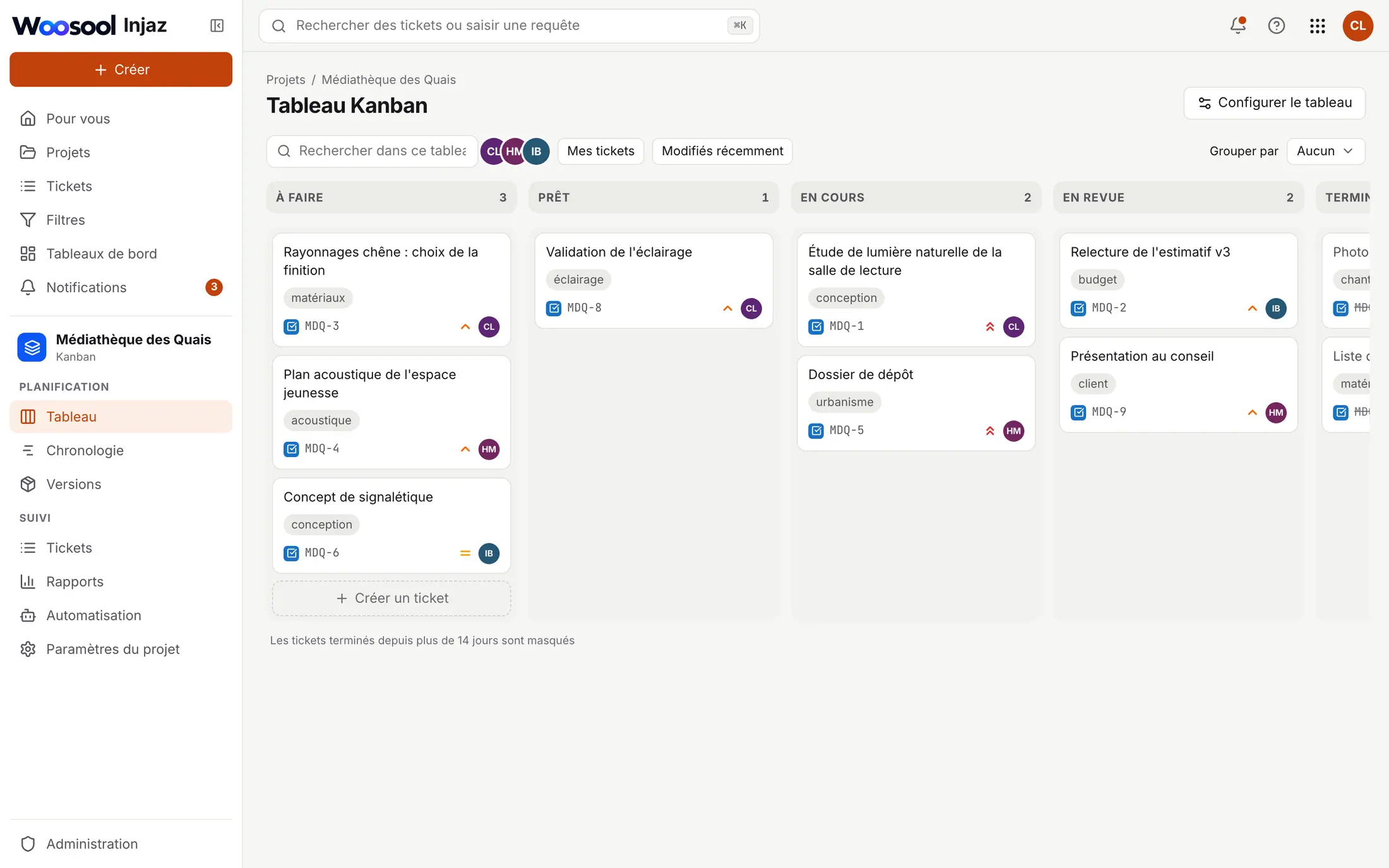Filter board by IB avatar
Viewport: 1389px width, 868px height.
536,152
